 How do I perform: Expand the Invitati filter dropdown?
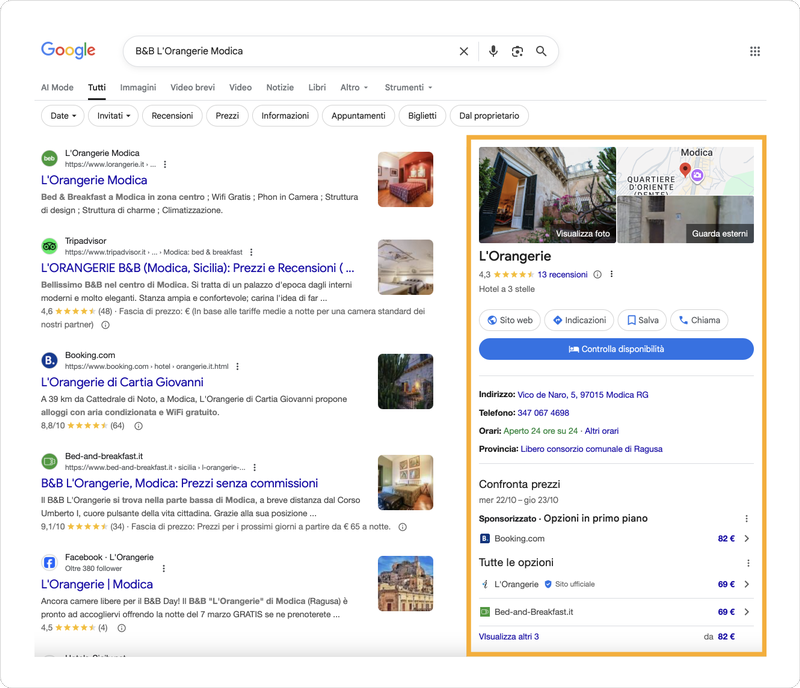click(113, 116)
